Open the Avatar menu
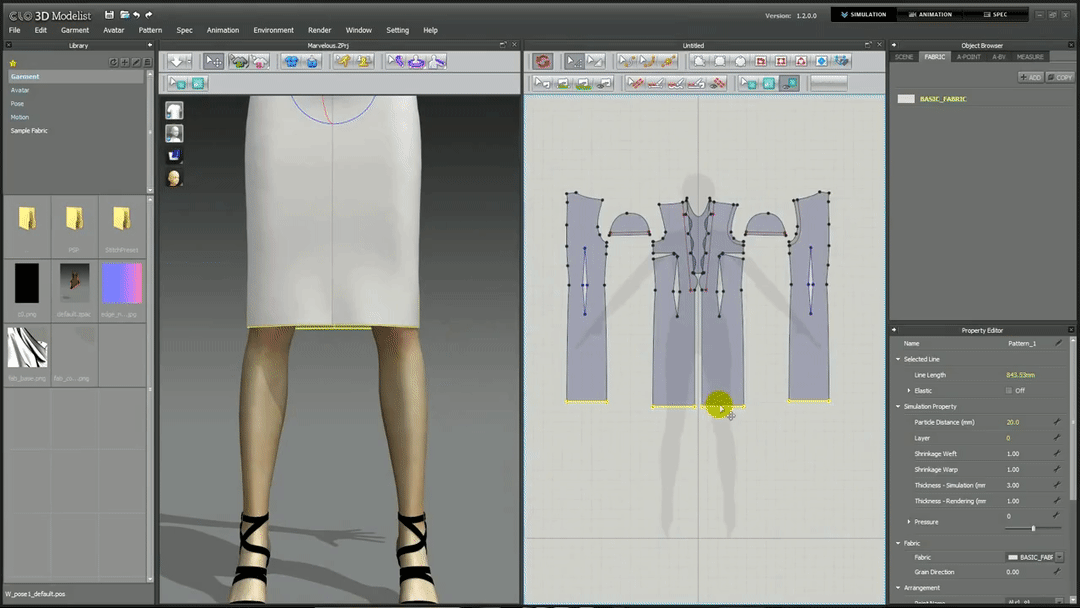The width and height of the screenshot is (1080, 608). coord(114,30)
